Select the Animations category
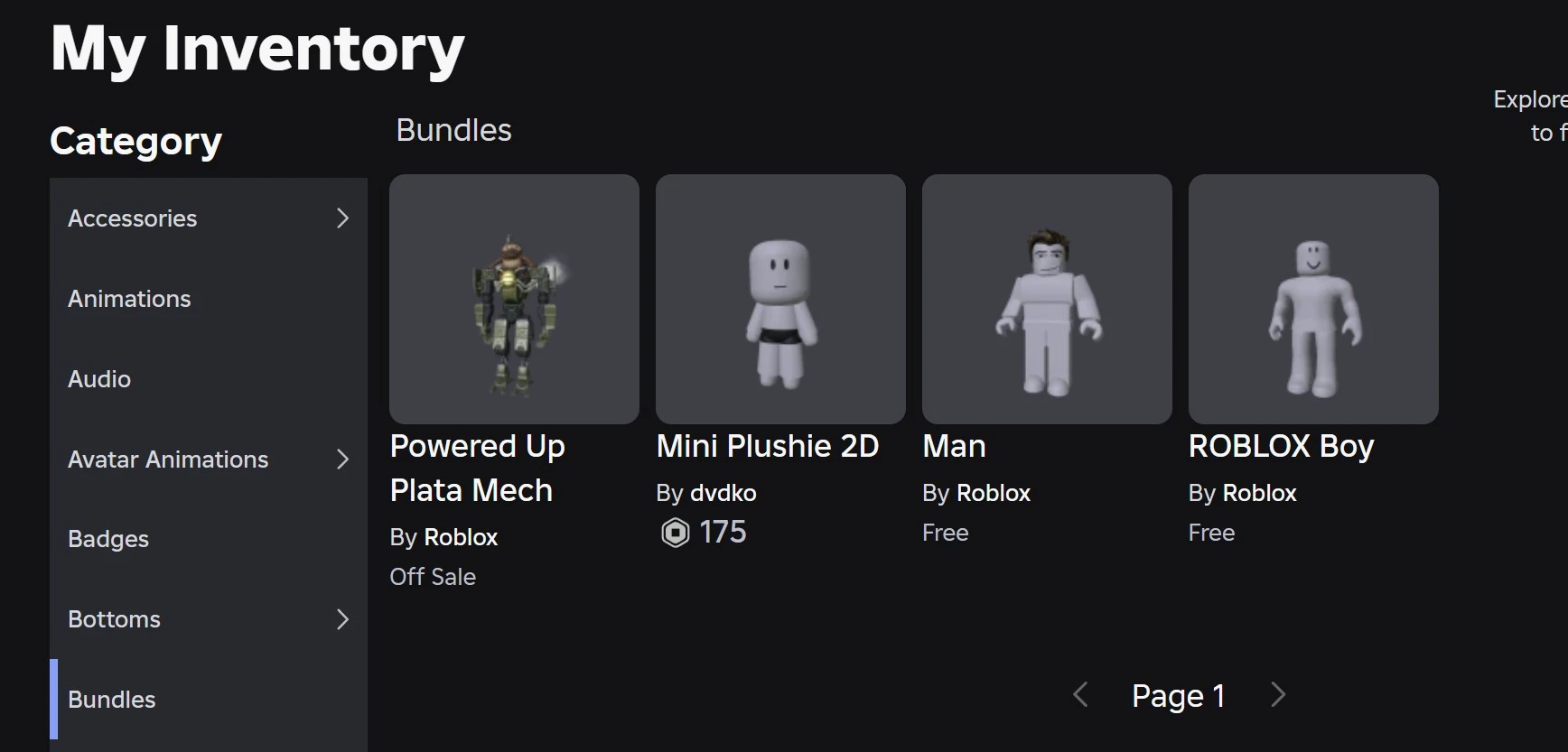The image size is (1568, 752). pos(129,299)
